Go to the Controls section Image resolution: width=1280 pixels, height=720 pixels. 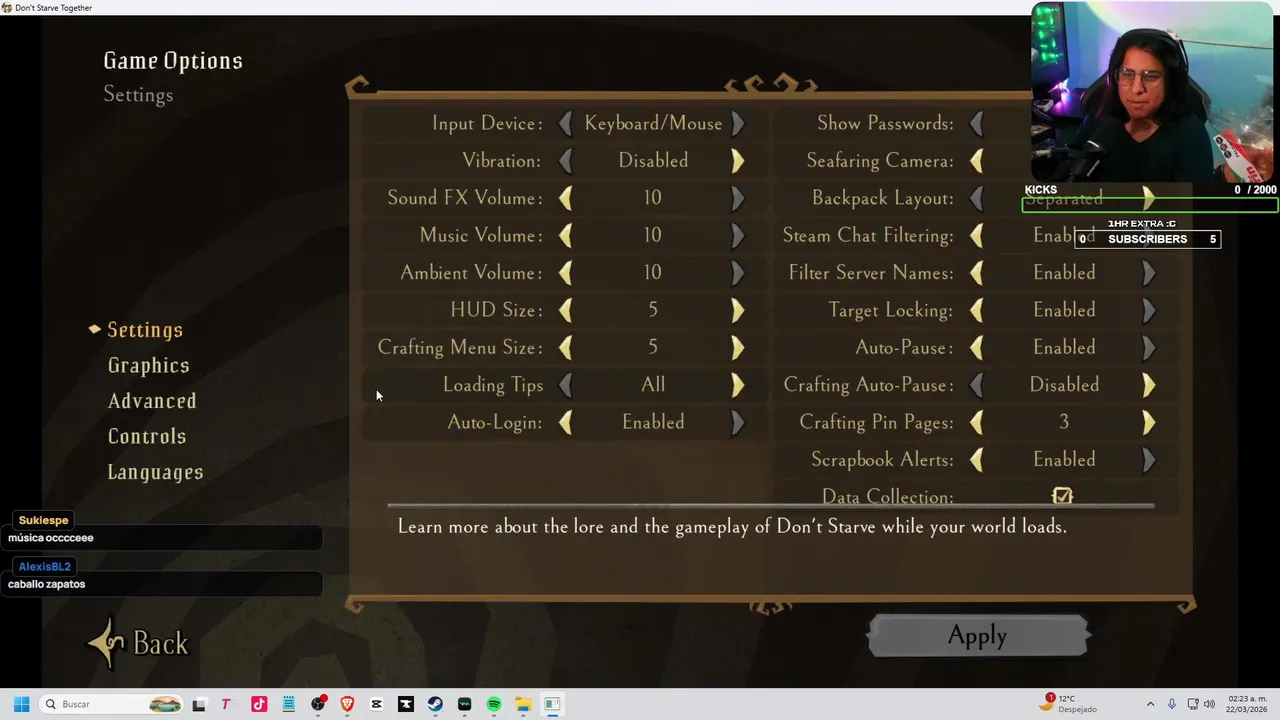pos(147,437)
